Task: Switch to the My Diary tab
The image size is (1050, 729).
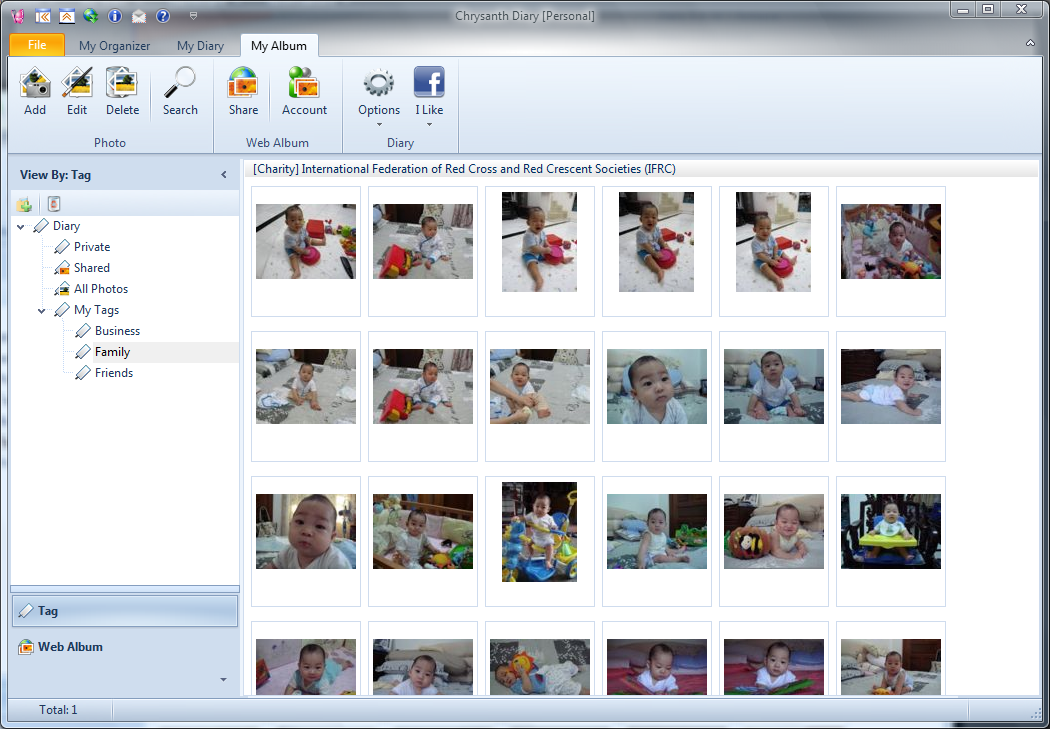Action: point(200,46)
